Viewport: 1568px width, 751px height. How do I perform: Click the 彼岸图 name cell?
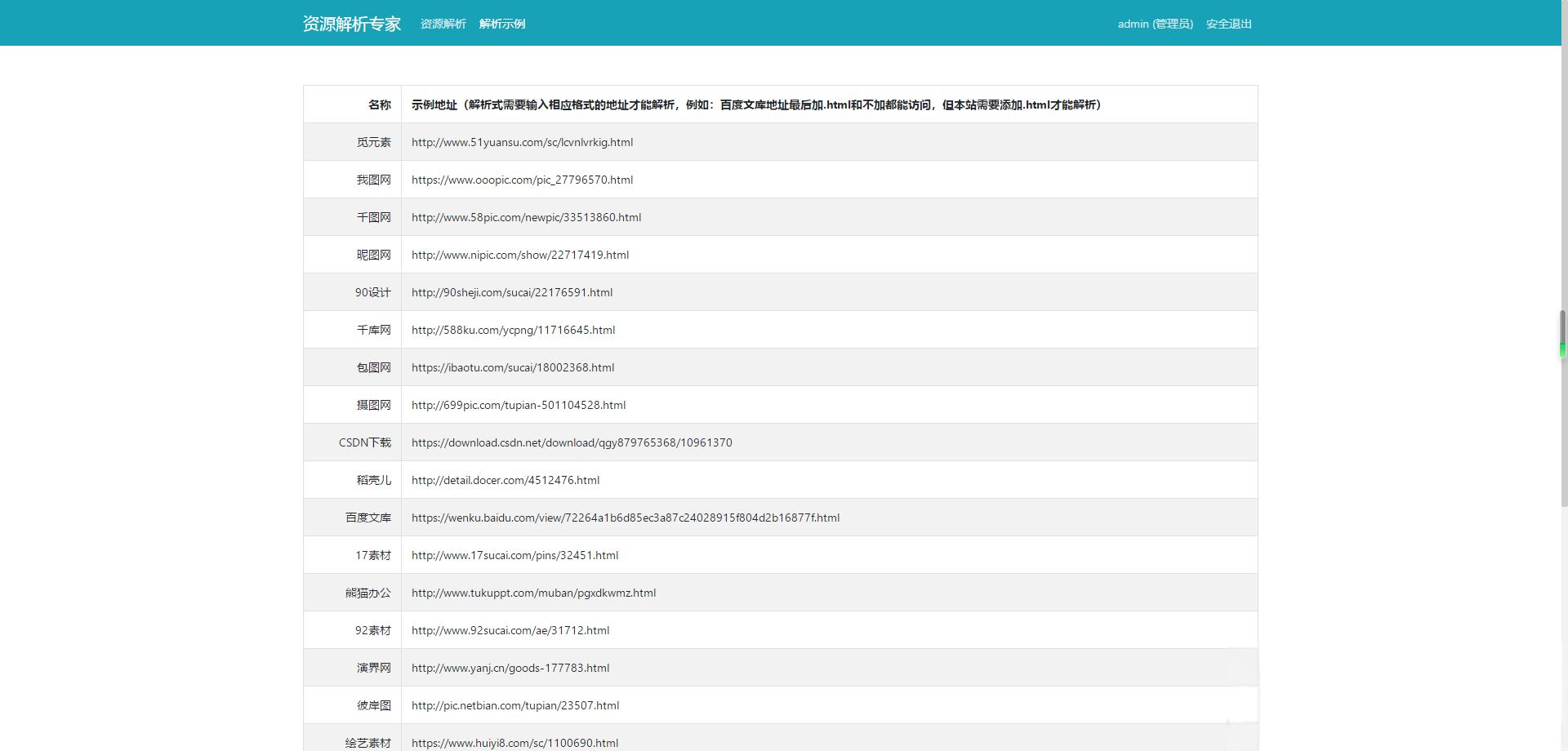pos(352,705)
